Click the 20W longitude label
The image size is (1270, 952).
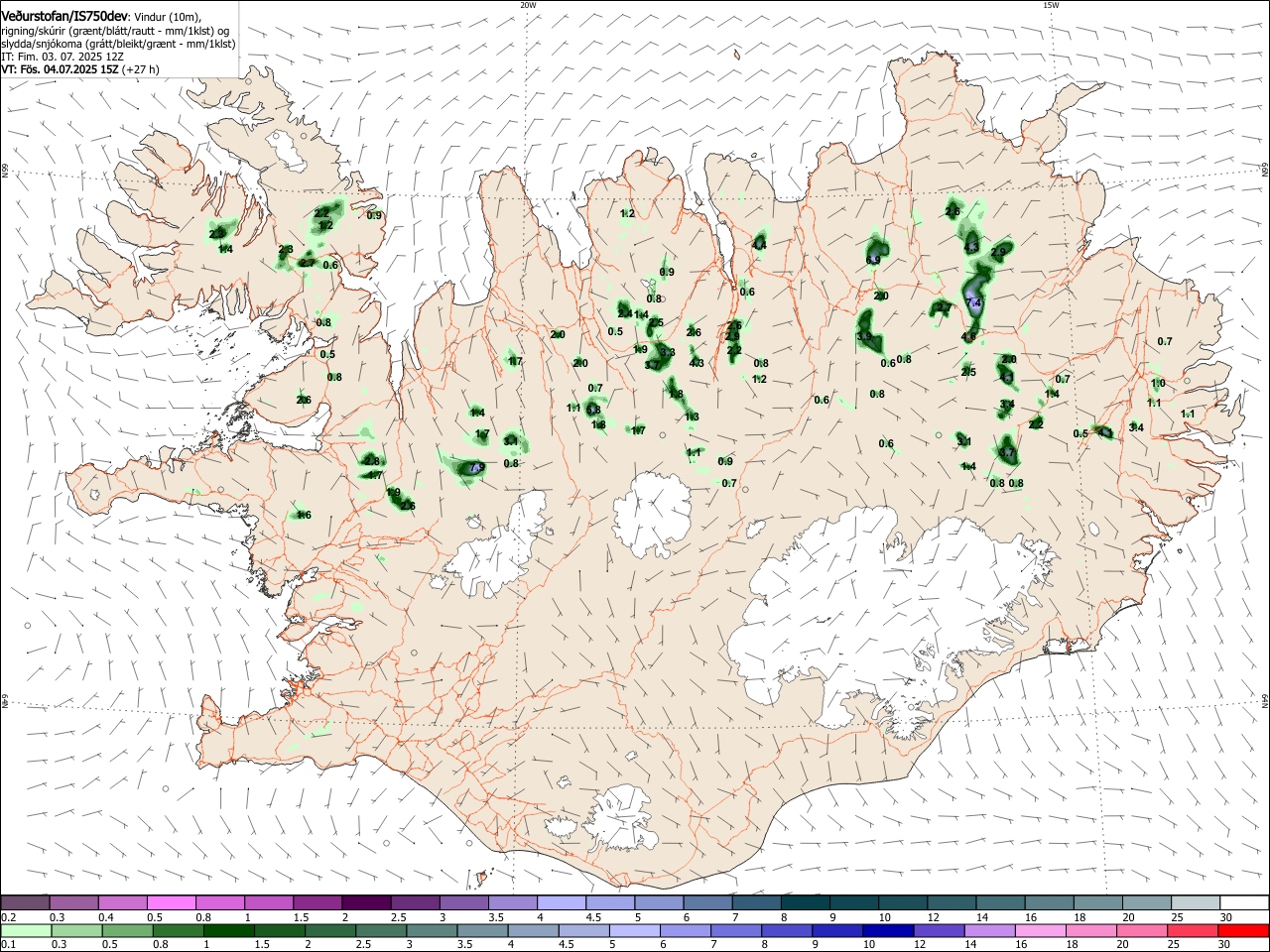tap(528, 5)
